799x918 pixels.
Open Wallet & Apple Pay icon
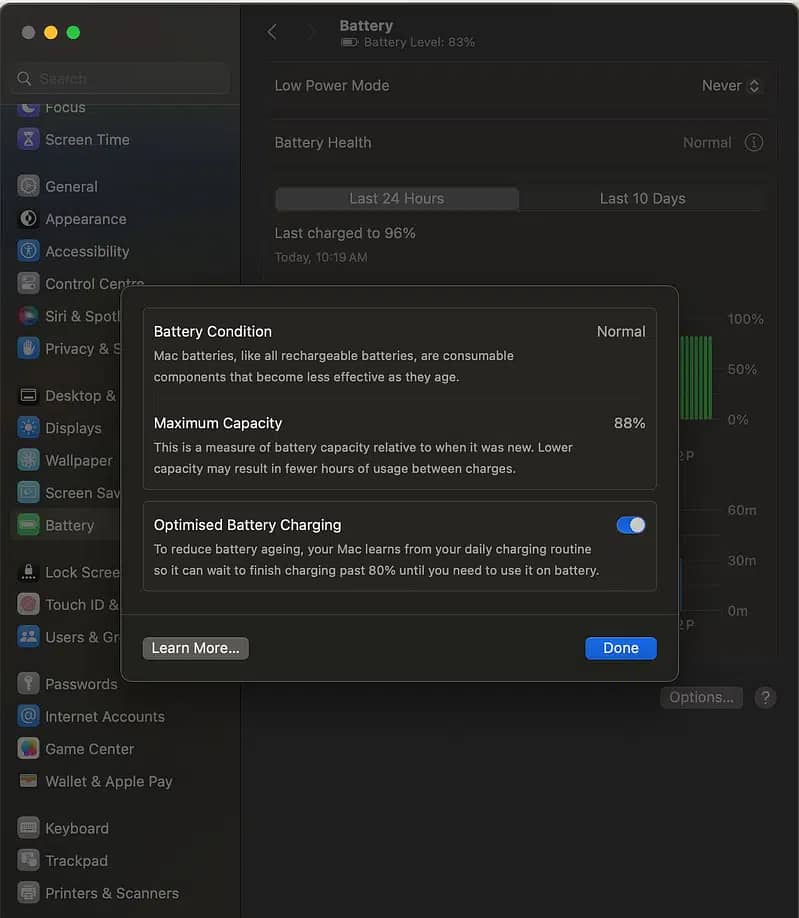28,781
